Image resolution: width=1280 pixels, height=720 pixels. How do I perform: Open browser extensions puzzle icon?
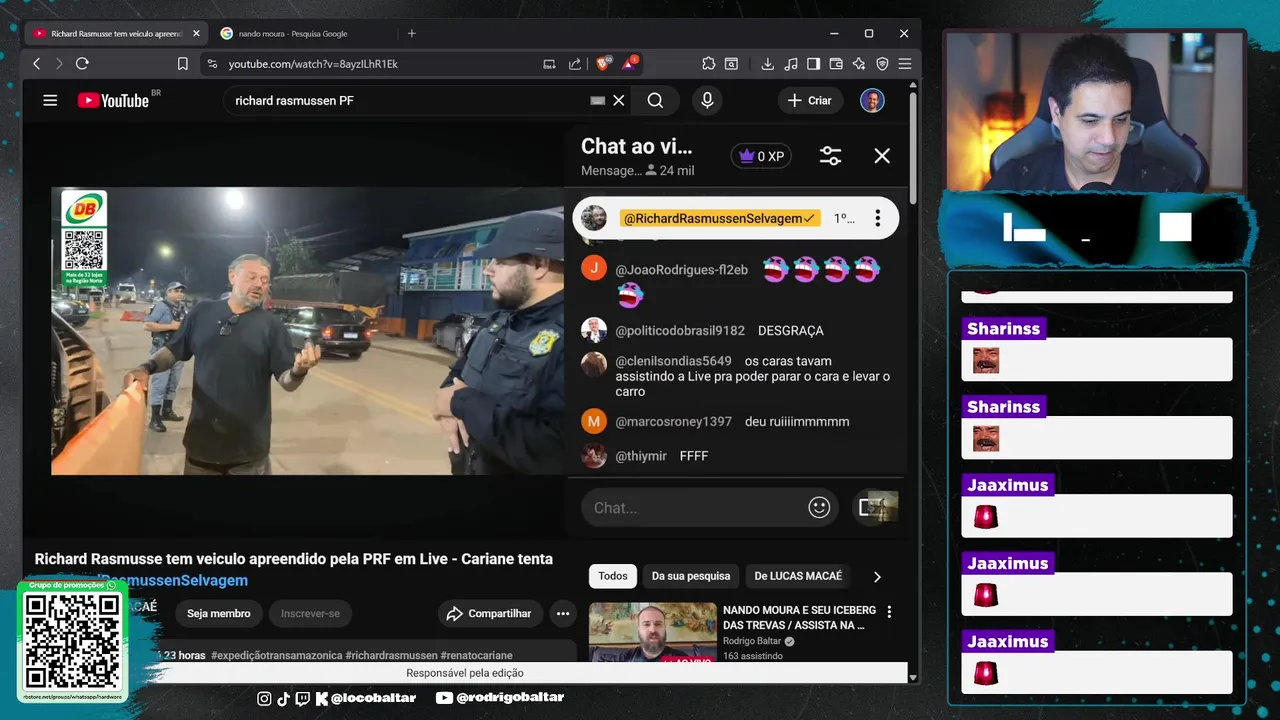[x=709, y=63]
